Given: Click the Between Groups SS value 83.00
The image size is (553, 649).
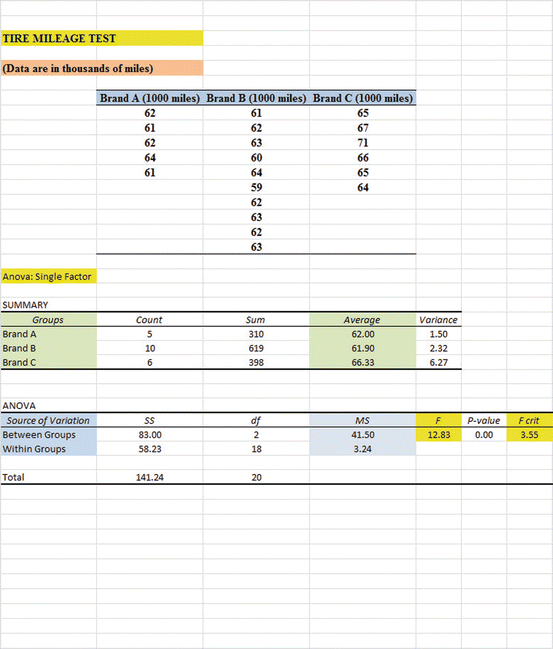Looking at the screenshot, I should tap(150, 435).
